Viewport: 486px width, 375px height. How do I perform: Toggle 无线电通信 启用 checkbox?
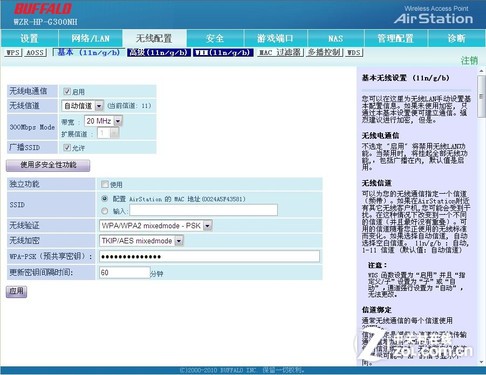click(x=67, y=91)
